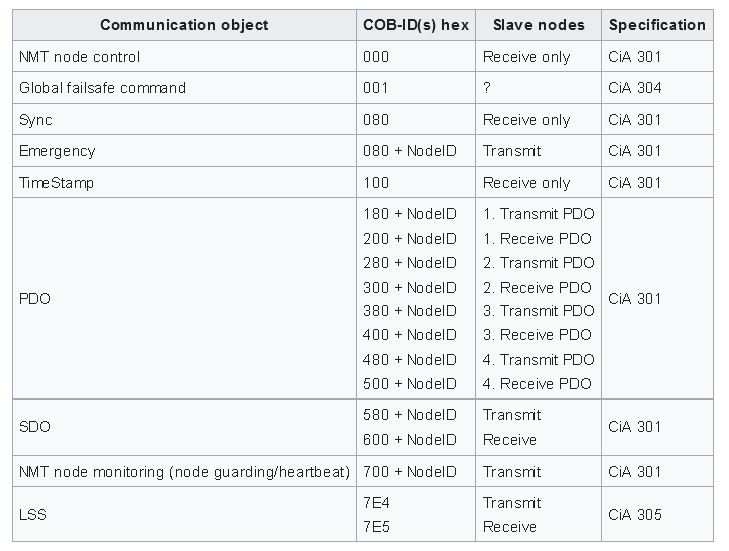The height and width of the screenshot is (551, 729).
Task: Click NMT node monitoring row label
Action: coord(184,472)
